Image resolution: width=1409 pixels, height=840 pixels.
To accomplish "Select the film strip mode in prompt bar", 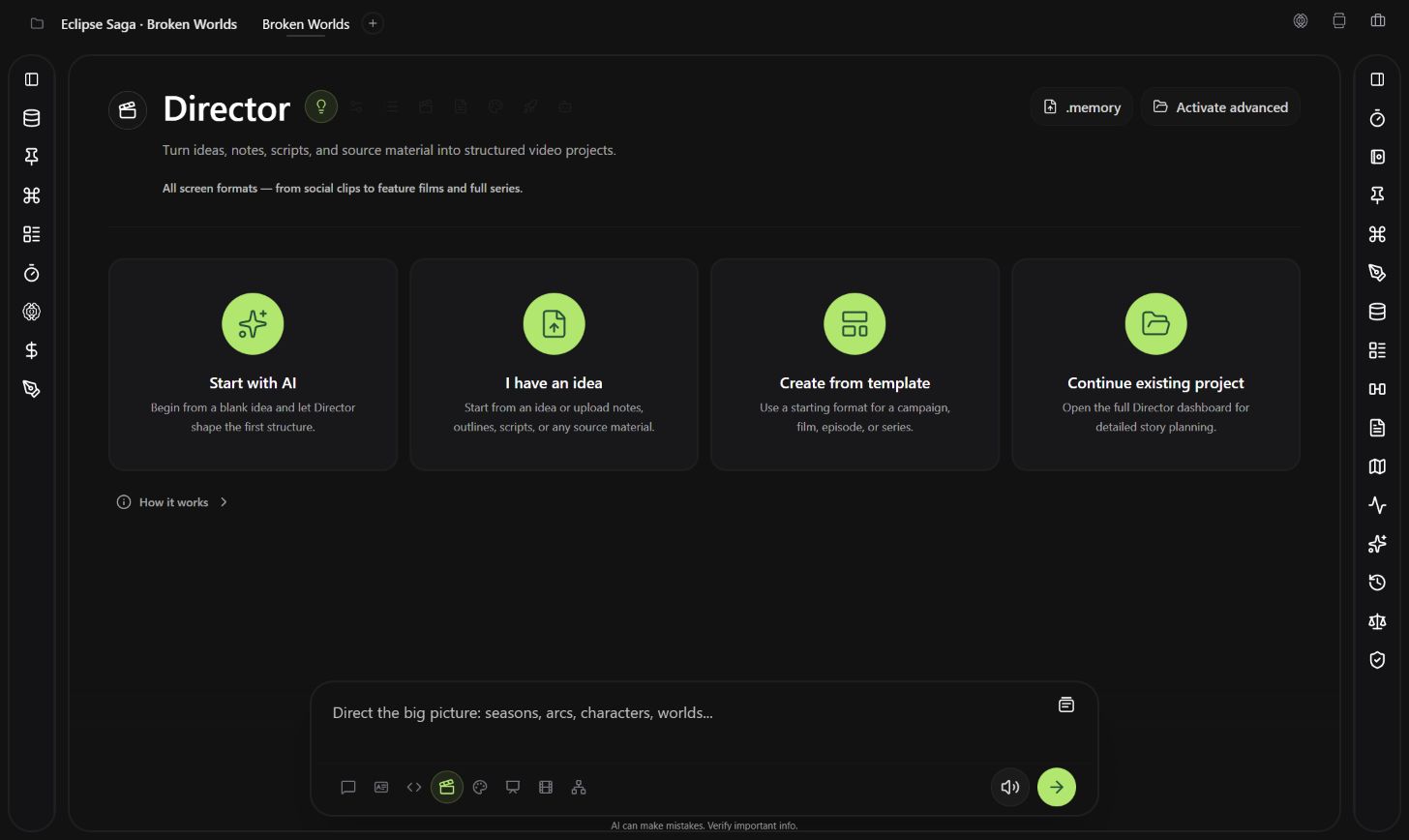I will pos(546,787).
